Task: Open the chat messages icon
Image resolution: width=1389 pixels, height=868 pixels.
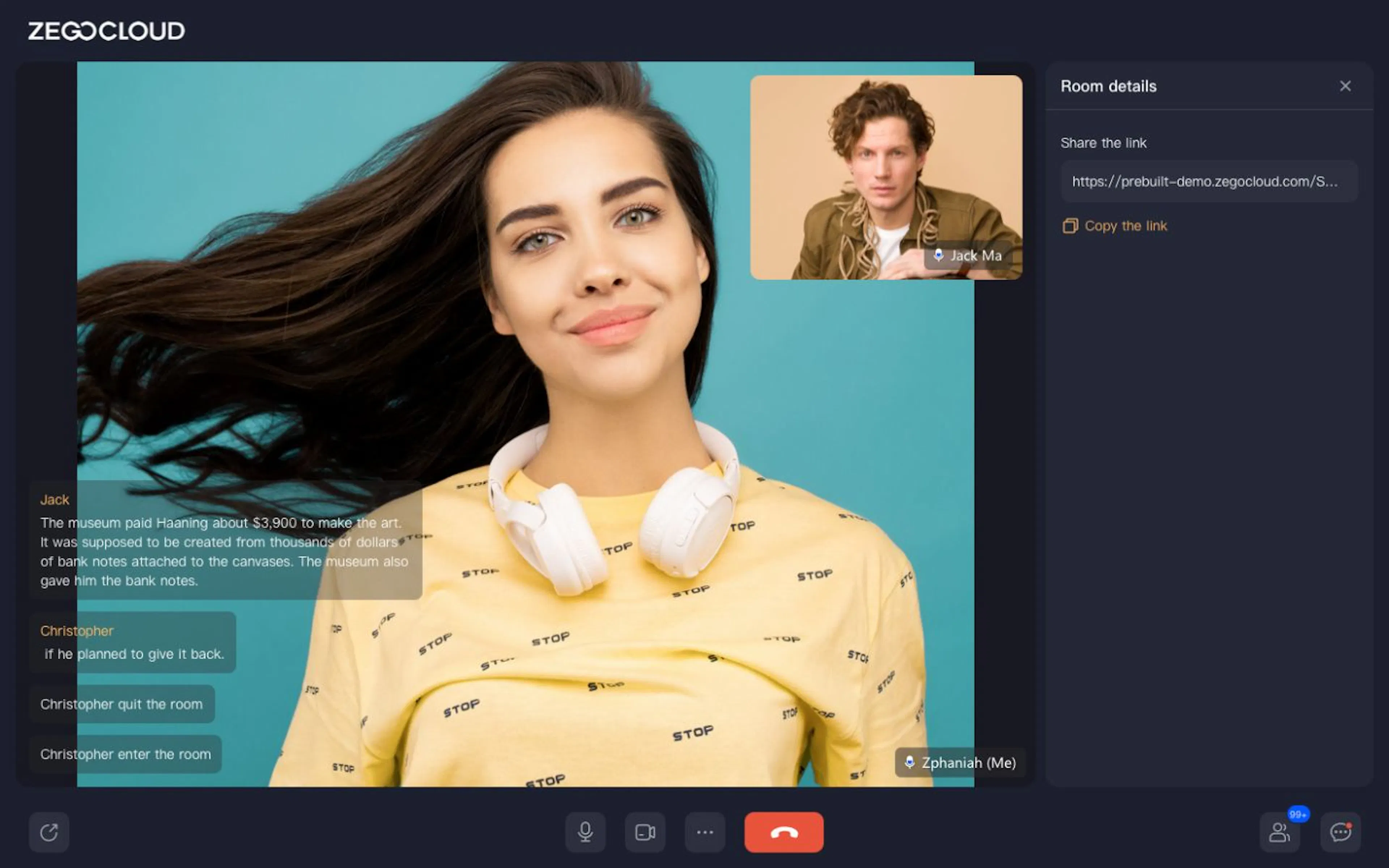Action: click(x=1340, y=832)
